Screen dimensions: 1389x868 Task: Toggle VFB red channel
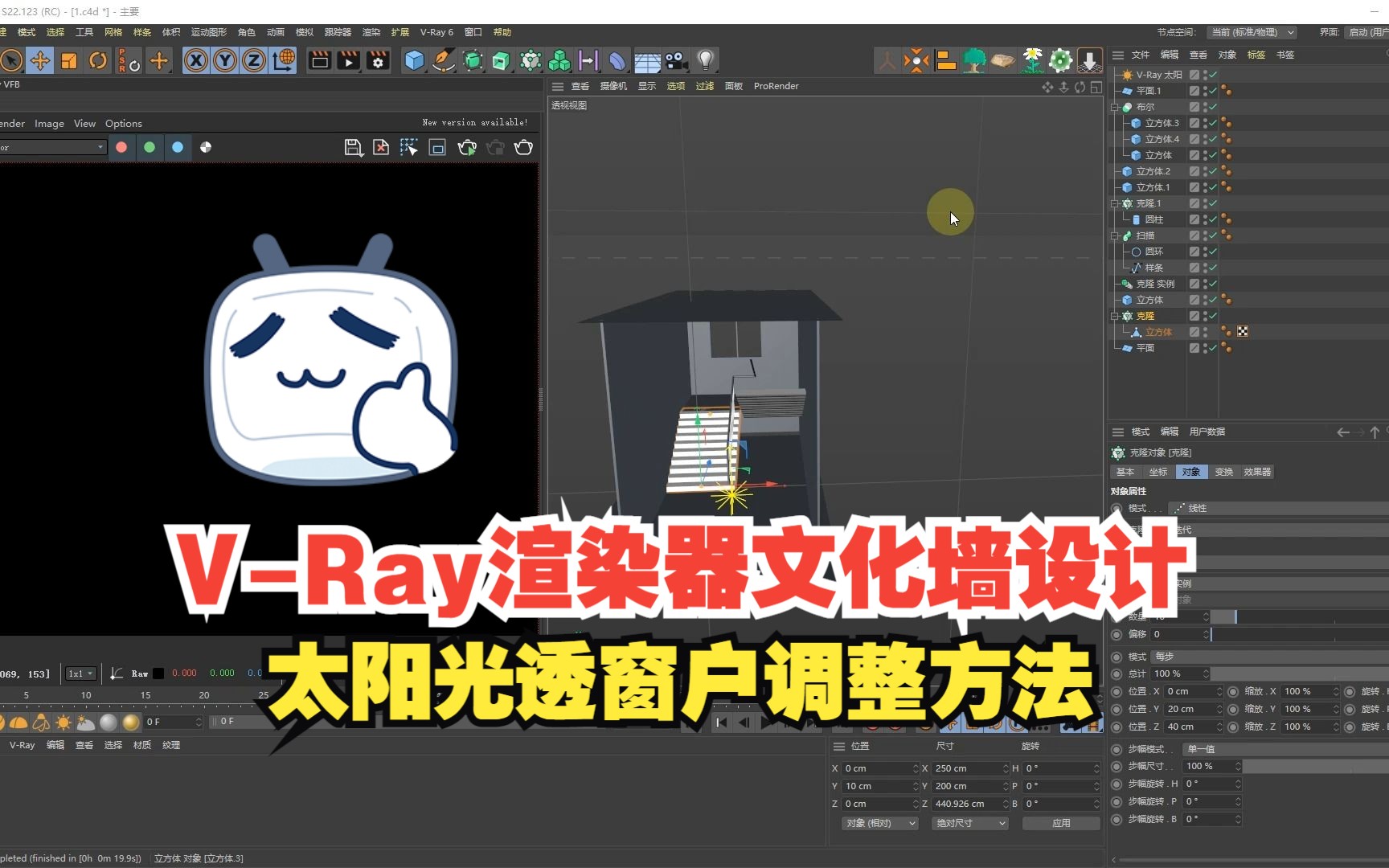pyautogui.click(x=121, y=147)
